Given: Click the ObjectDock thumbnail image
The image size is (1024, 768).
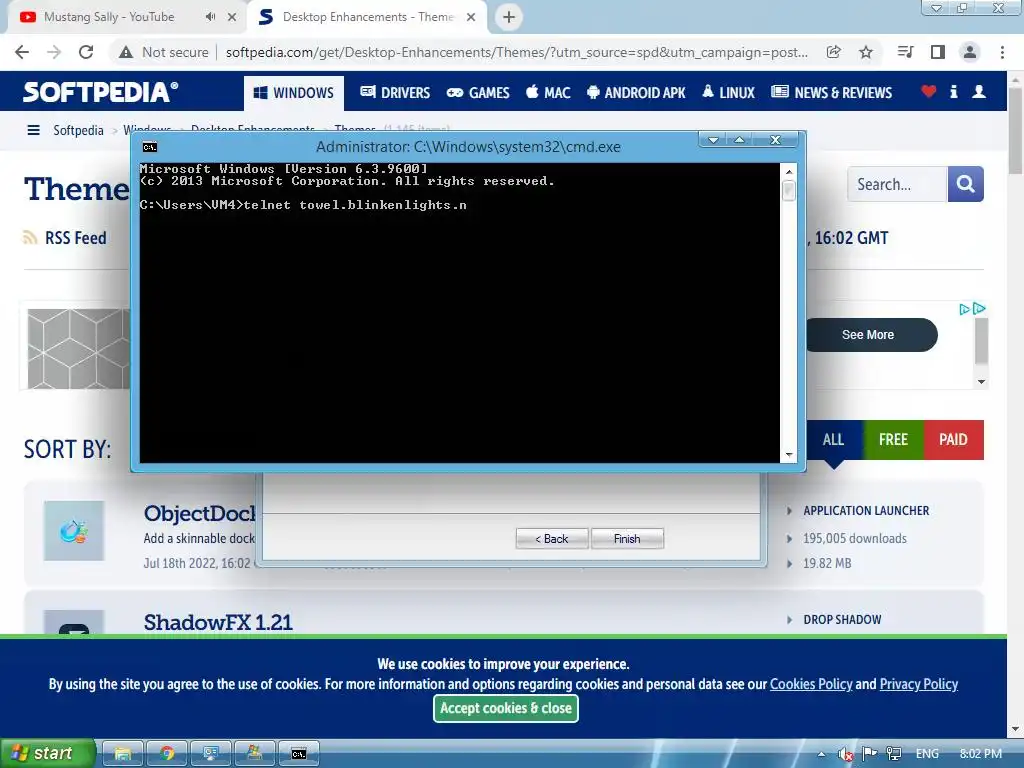Looking at the screenshot, I should [74, 531].
